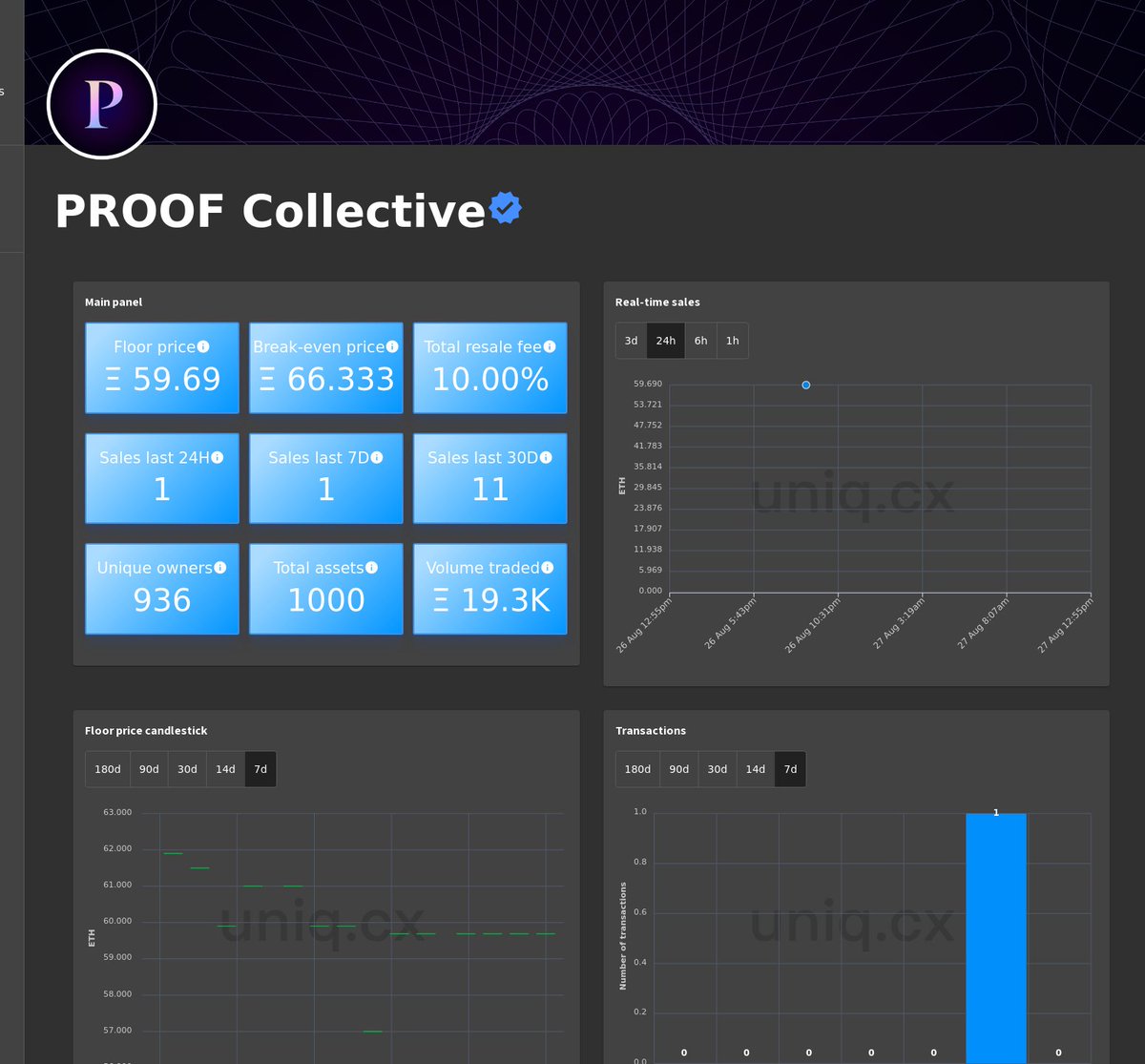This screenshot has width=1145, height=1064.
Task: Open the Sales last 7D info icon
Action: [x=377, y=458]
